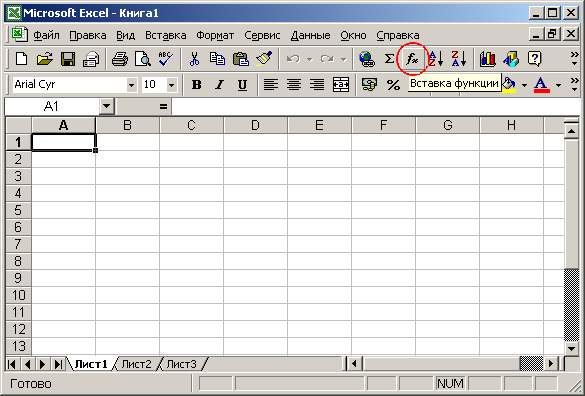Open the Правка menu
The width and height of the screenshot is (585, 396).
tap(88, 35)
